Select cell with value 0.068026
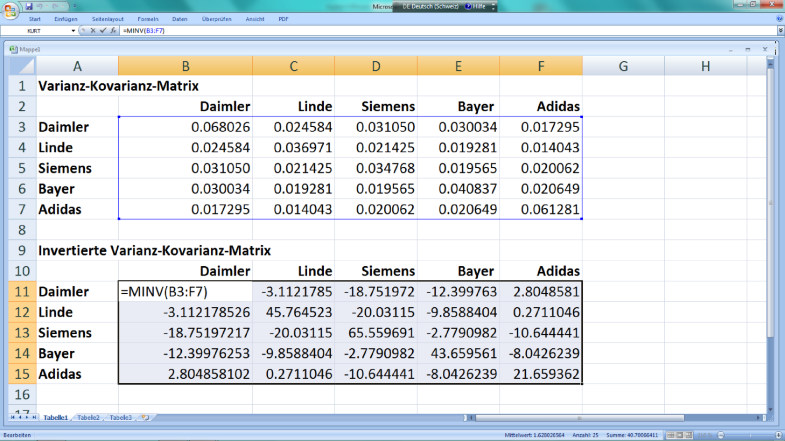Viewport: 785px width, 441px height. (x=185, y=127)
